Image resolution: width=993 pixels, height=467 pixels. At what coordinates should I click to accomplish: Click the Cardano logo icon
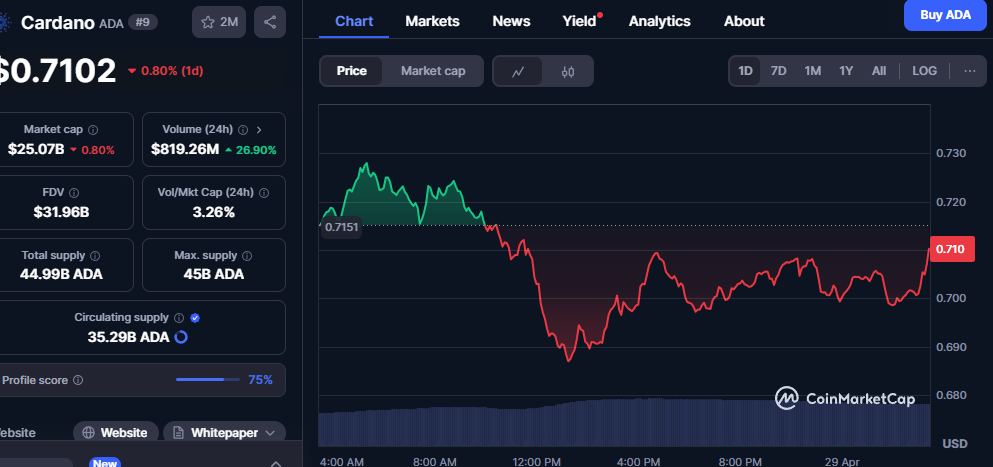pos(6,23)
